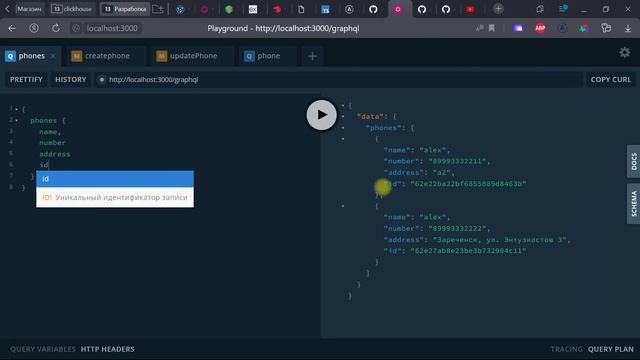Open the blue TS browser tab
The height and width of the screenshot is (360, 640).
click(325, 9)
